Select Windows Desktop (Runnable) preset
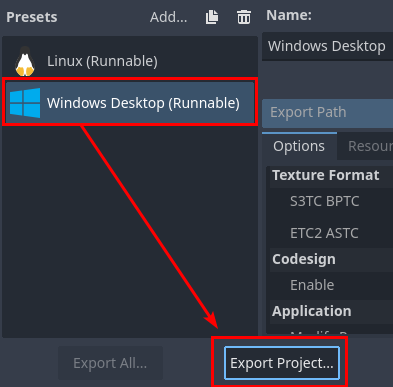 (x=130, y=103)
